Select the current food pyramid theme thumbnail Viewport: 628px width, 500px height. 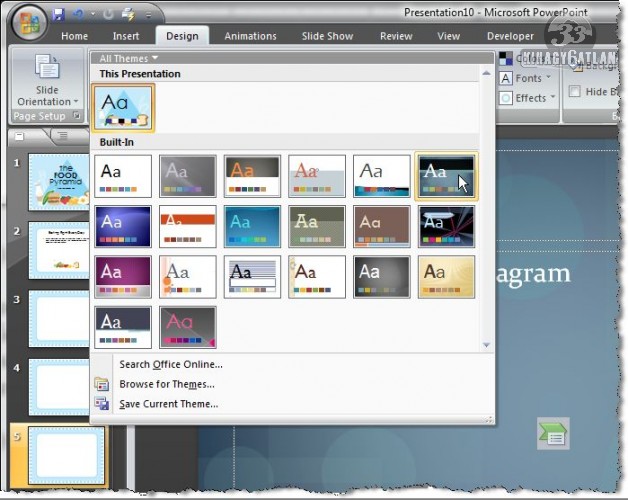pyautogui.click(x=123, y=108)
